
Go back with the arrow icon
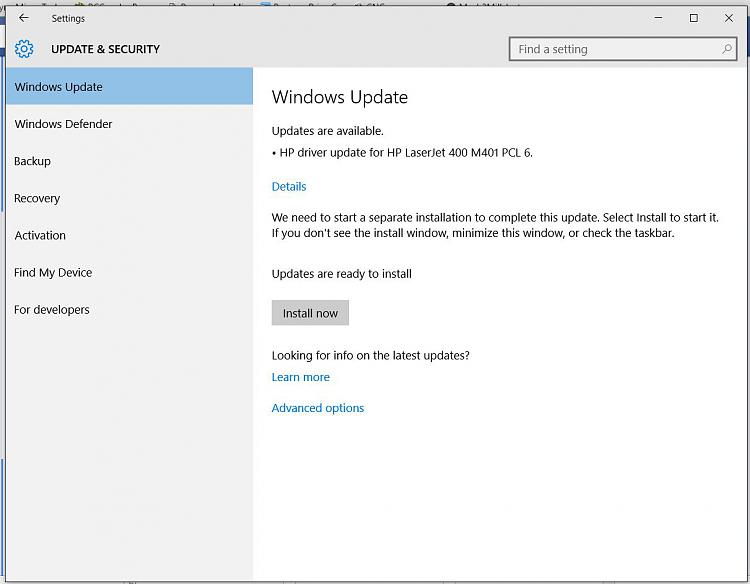click(23, 18)
